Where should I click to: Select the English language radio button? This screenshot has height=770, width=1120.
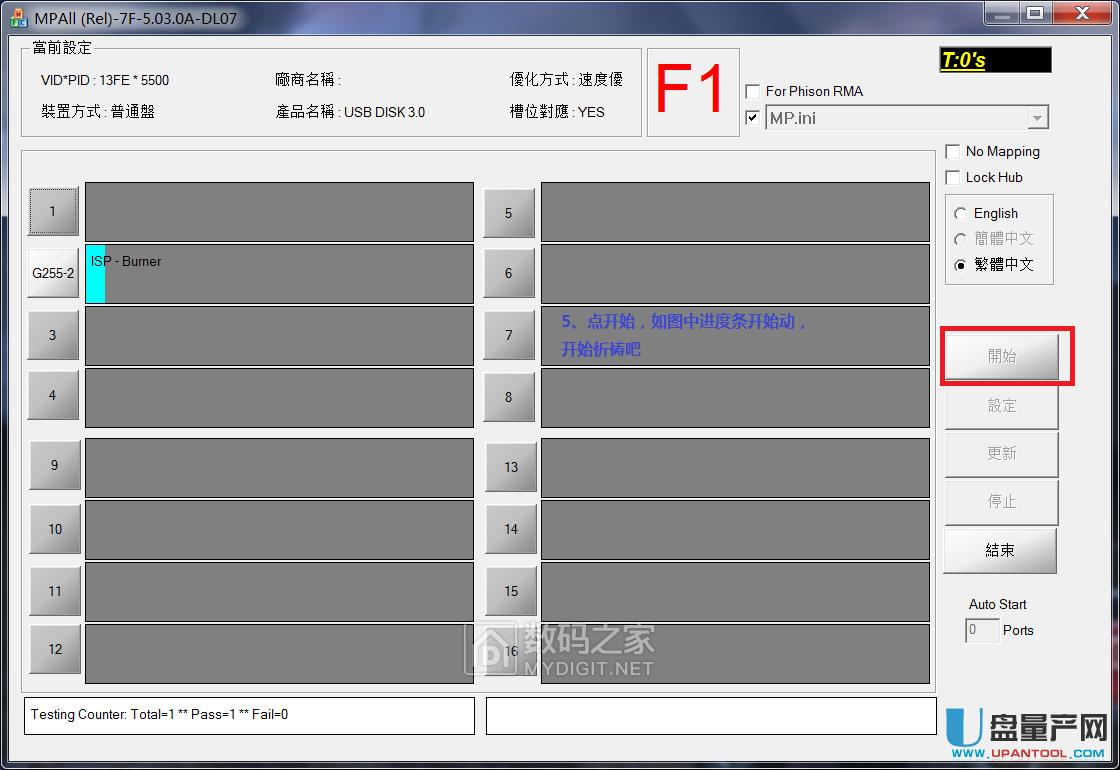(963, 213)
